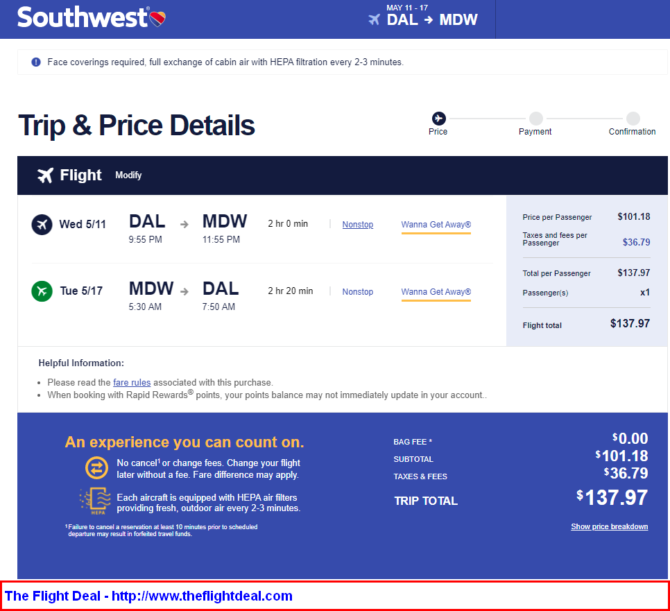
Task: Click the HEPA air filter icon
Action: (95, 500)
